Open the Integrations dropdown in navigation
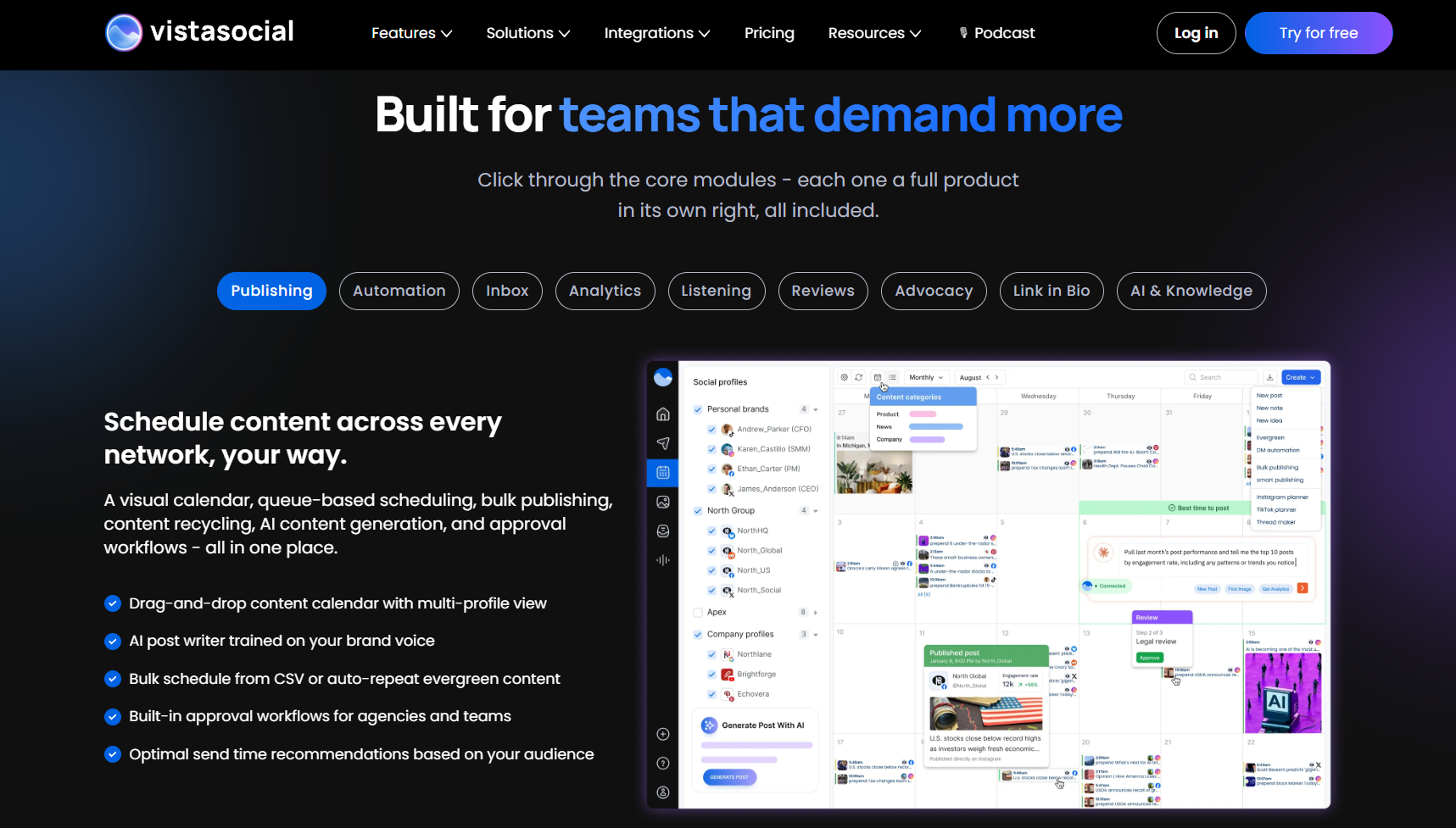Screen dimensions: 1456x828 coord(656,33)
